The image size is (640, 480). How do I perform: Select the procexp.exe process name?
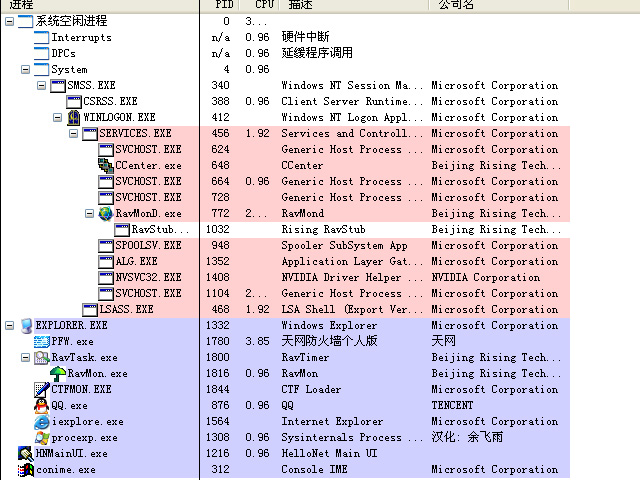pyautogui.click(x=84, y=438)
